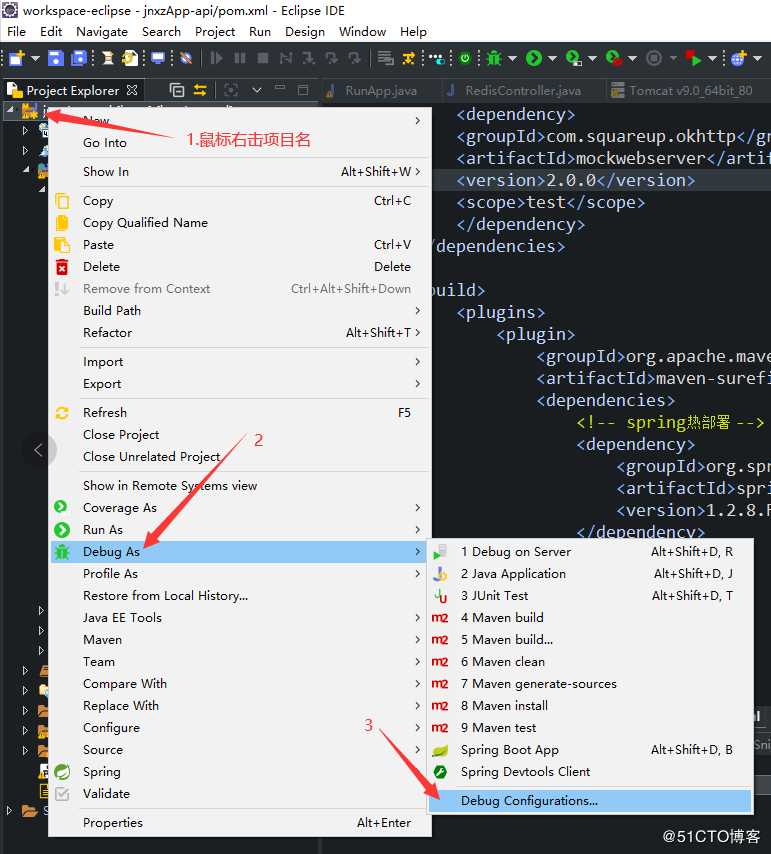Click the Suspend debug toolbar icon

pyautogui.click(x=240, y=58)
